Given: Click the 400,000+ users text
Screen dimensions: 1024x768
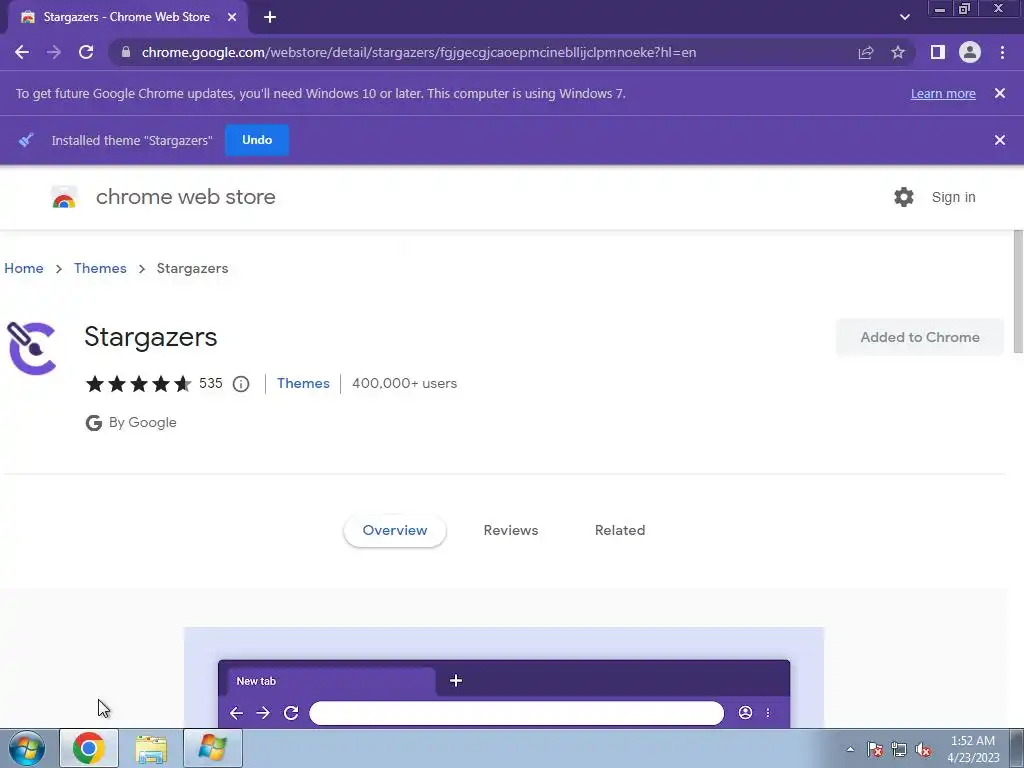Looking at the screenshot, I should click(404, 383).
